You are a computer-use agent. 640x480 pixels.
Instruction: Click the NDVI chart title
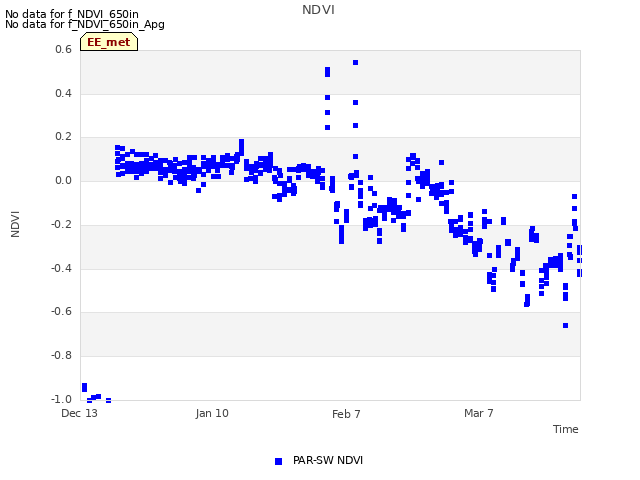318,10
